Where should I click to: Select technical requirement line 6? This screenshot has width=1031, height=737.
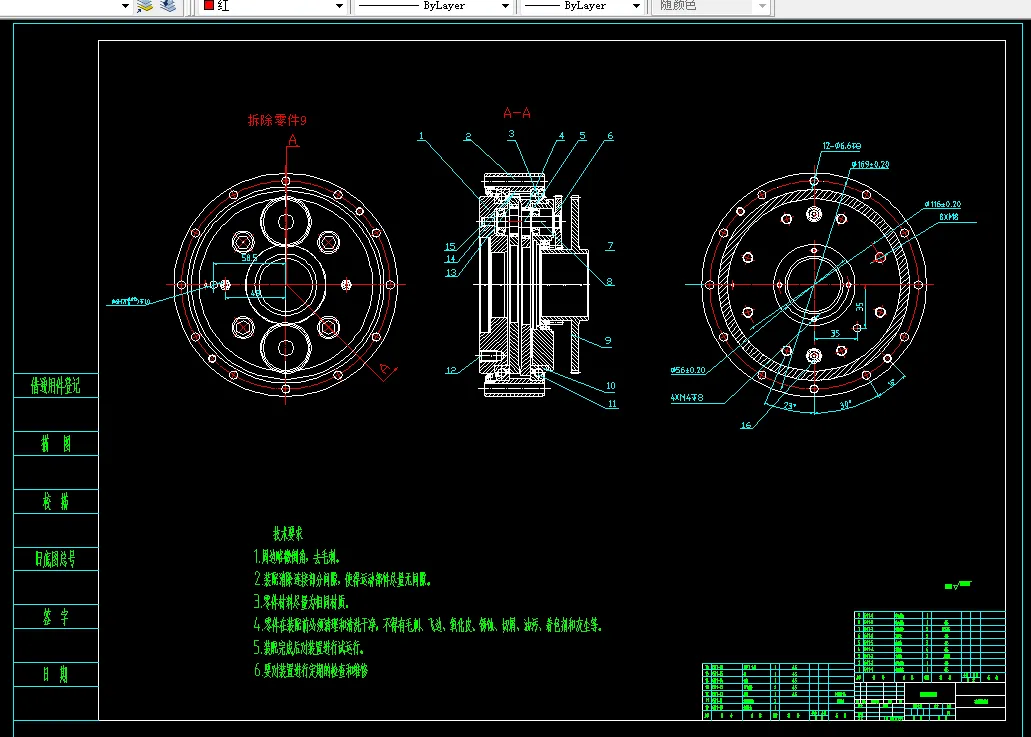coord(310,671)
